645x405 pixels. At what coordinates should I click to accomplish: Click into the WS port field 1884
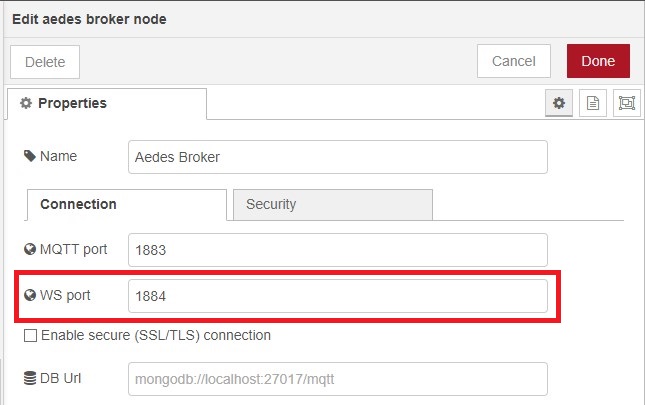tap(338, 296)
